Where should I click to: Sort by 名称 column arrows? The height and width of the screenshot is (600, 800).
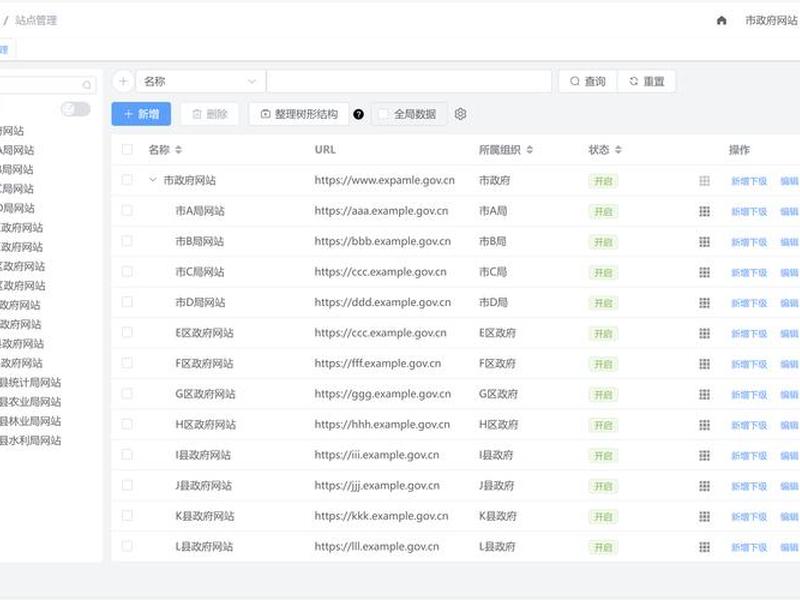[179, 150]
